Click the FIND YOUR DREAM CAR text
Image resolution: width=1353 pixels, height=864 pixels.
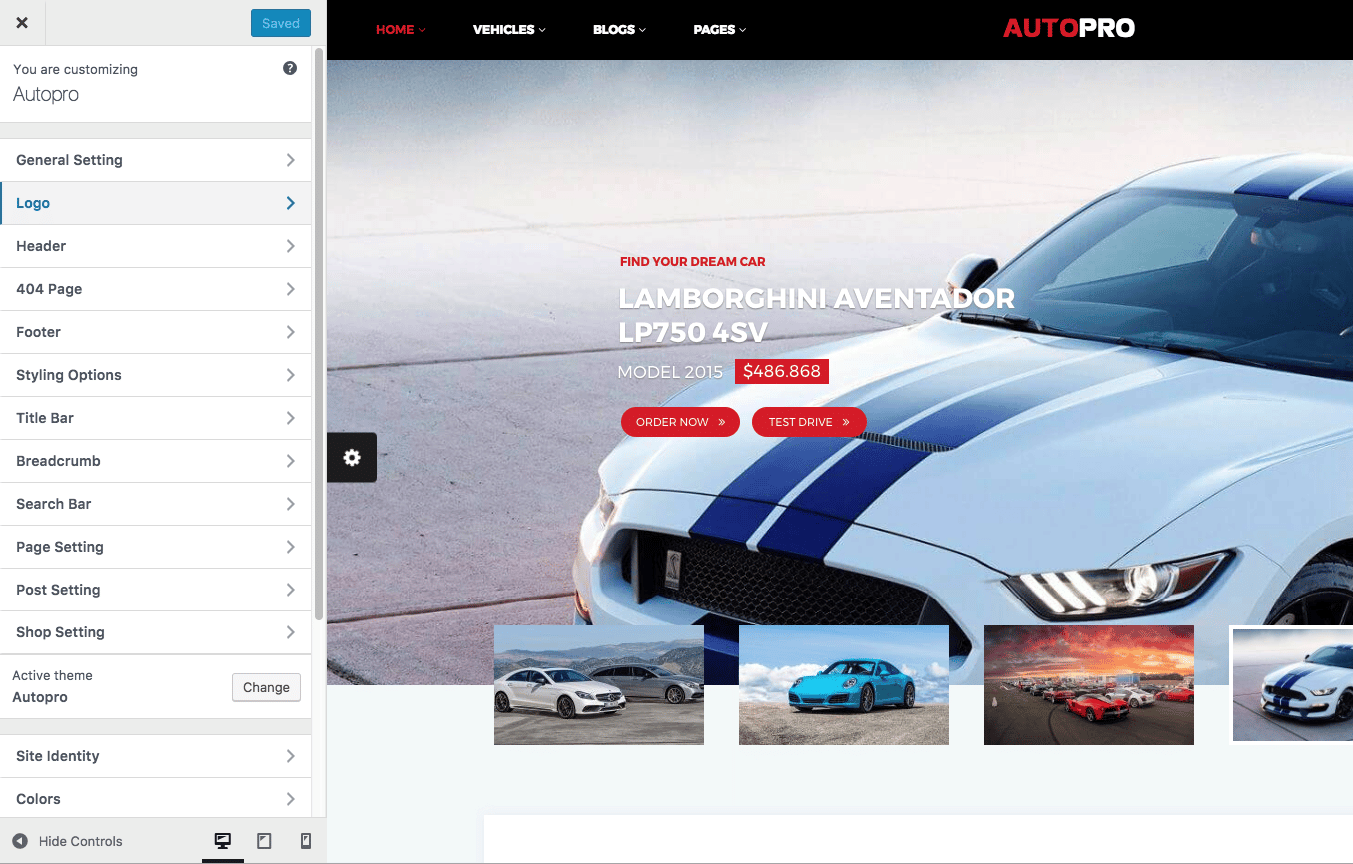click(x=693, y=262)
